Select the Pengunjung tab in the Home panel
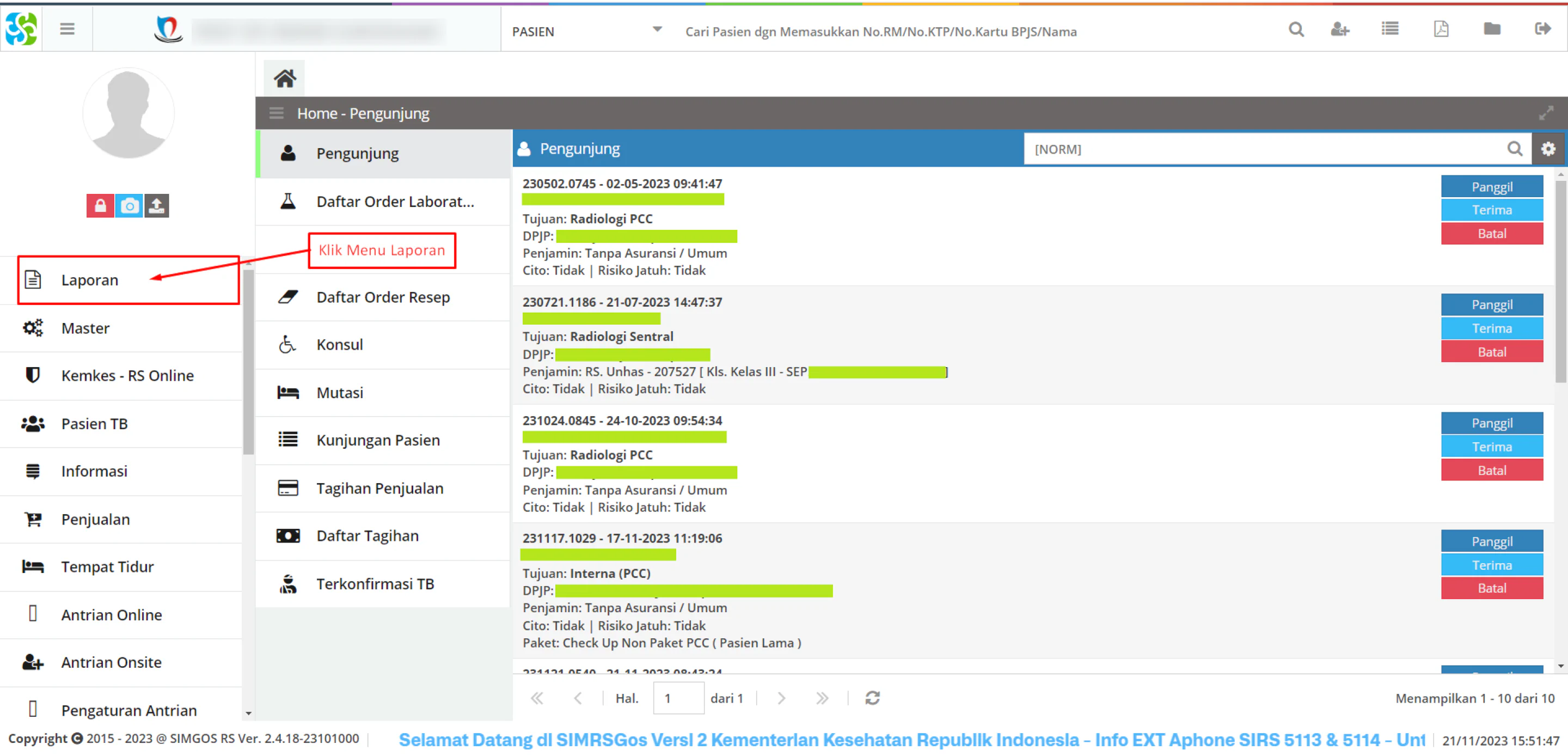Screen dimensions: 1568x756 [x=384, y=154]
